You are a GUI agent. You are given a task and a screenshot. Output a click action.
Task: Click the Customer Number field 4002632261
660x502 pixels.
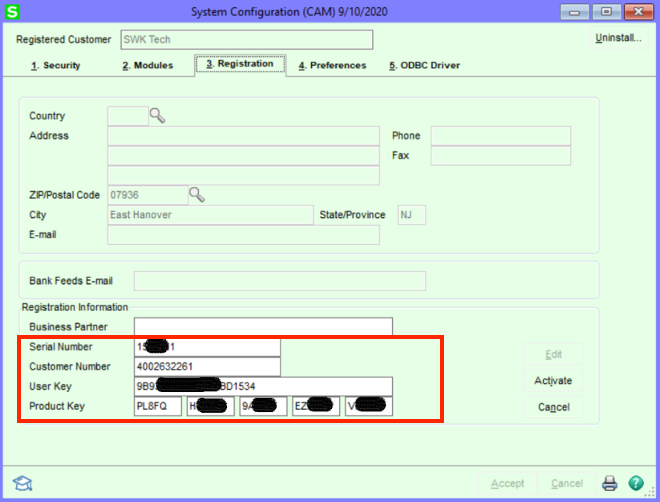tap(207, 367)
